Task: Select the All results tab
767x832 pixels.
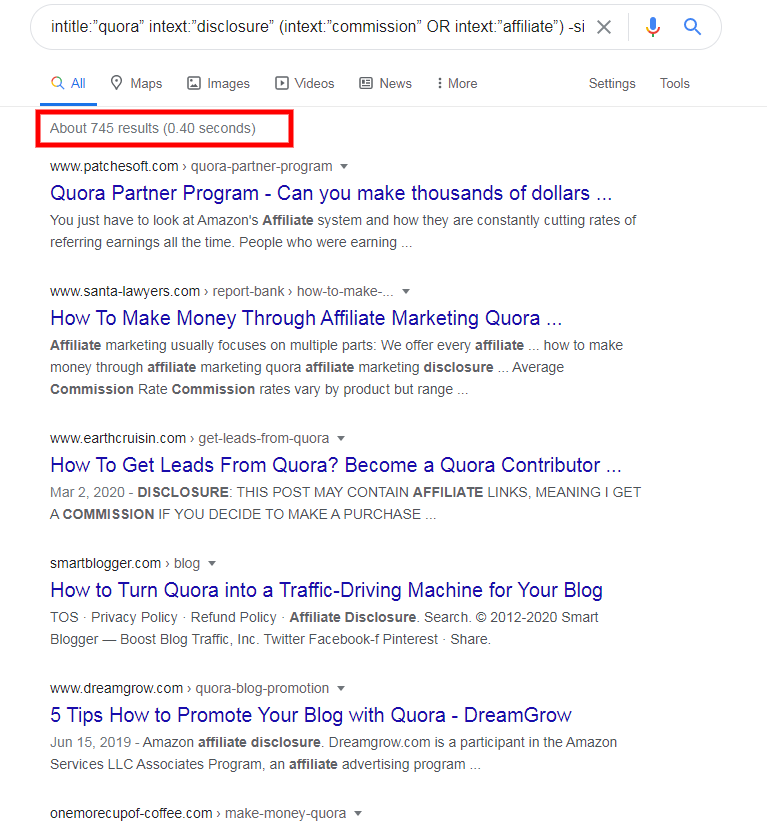Action: tap(68, 83)
